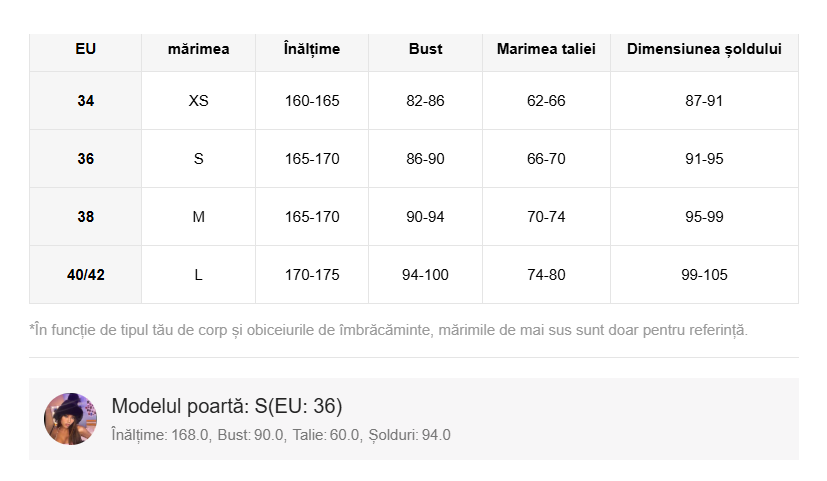Click the model measurements line below title
This screenshot has height=481, width=827.
281,435
